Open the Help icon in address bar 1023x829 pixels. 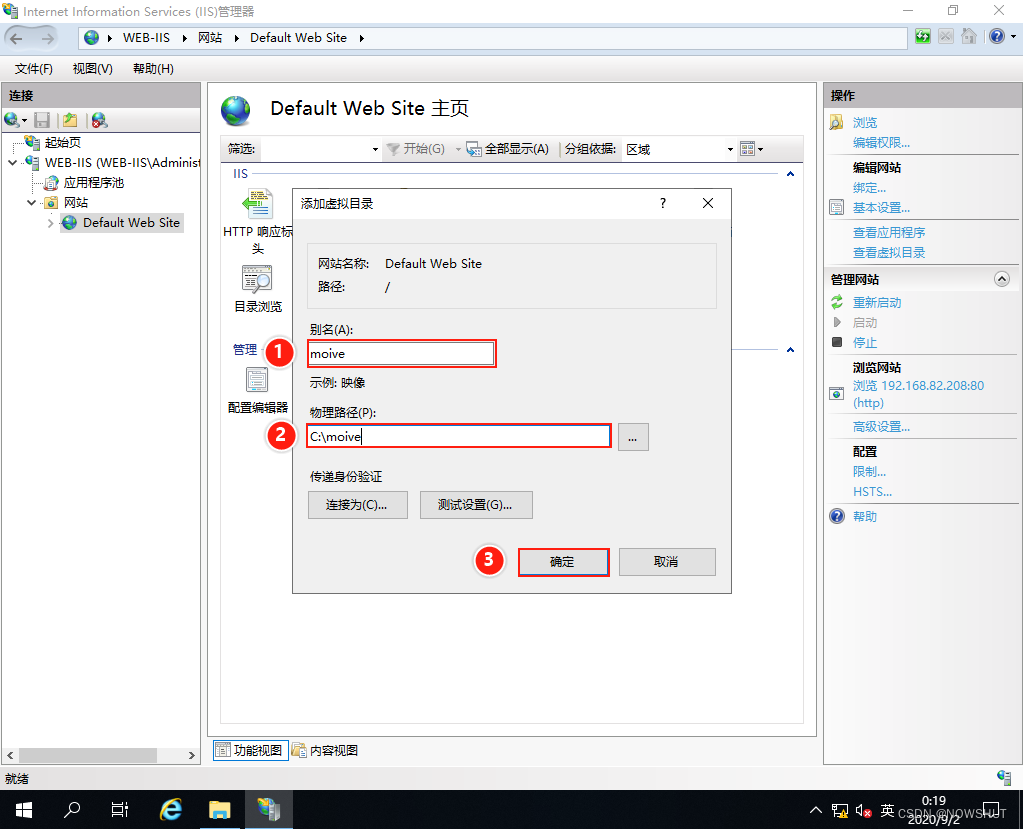[996, 37]
